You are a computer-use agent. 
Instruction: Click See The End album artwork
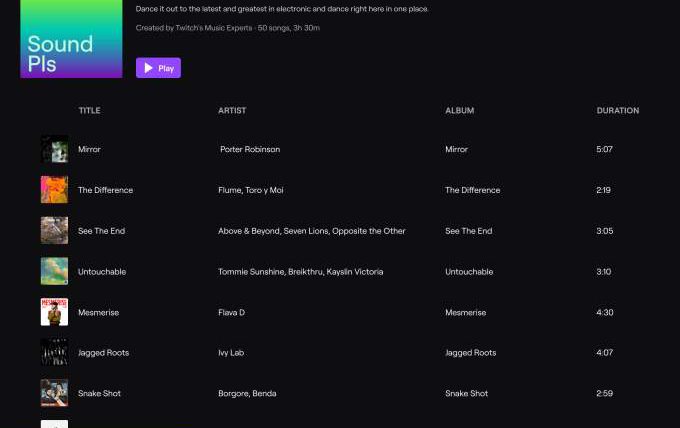pyautogui.click(x=54, y=231)
